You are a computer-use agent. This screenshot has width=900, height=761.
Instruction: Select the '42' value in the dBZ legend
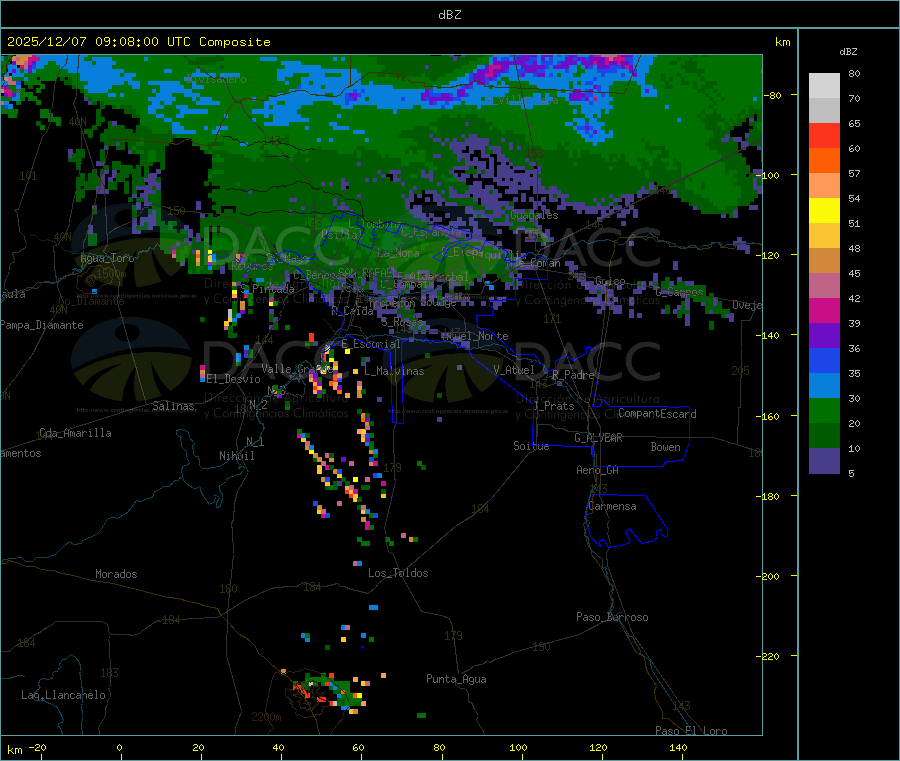[x=854, y=298]
